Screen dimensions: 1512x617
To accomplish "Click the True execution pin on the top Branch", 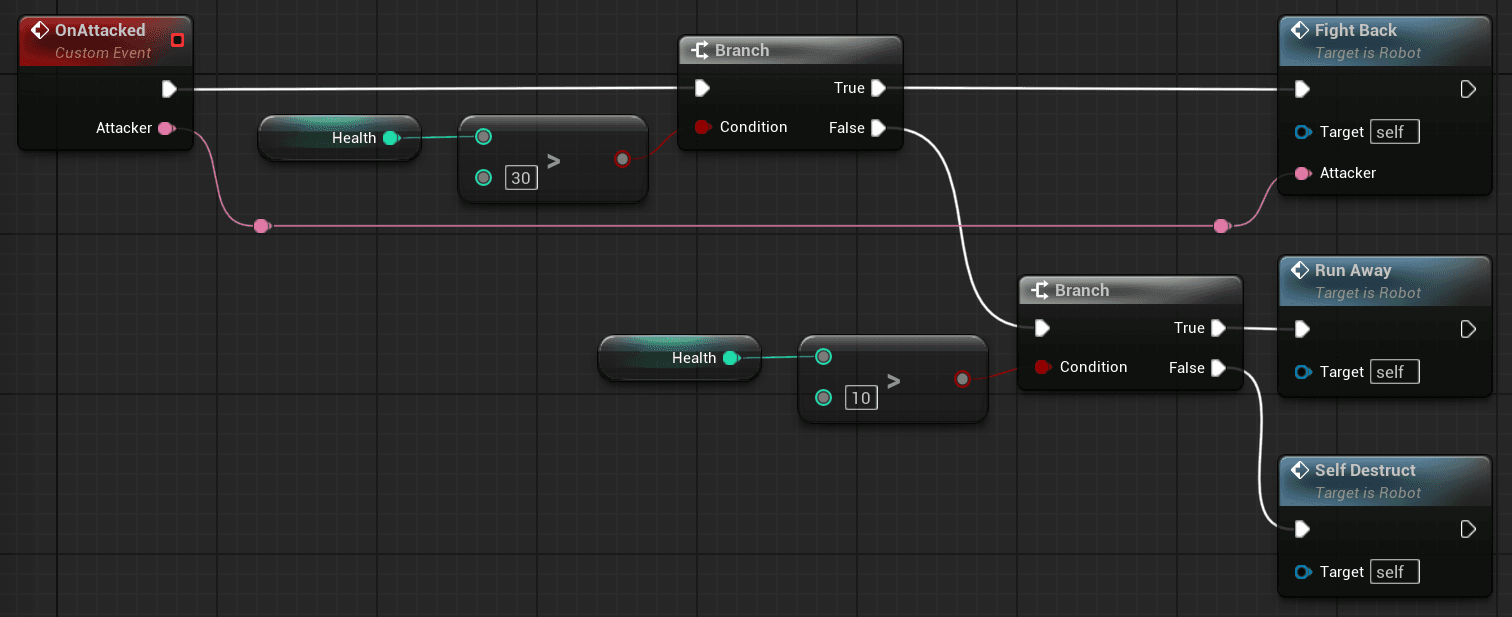I will pos(879,88).
